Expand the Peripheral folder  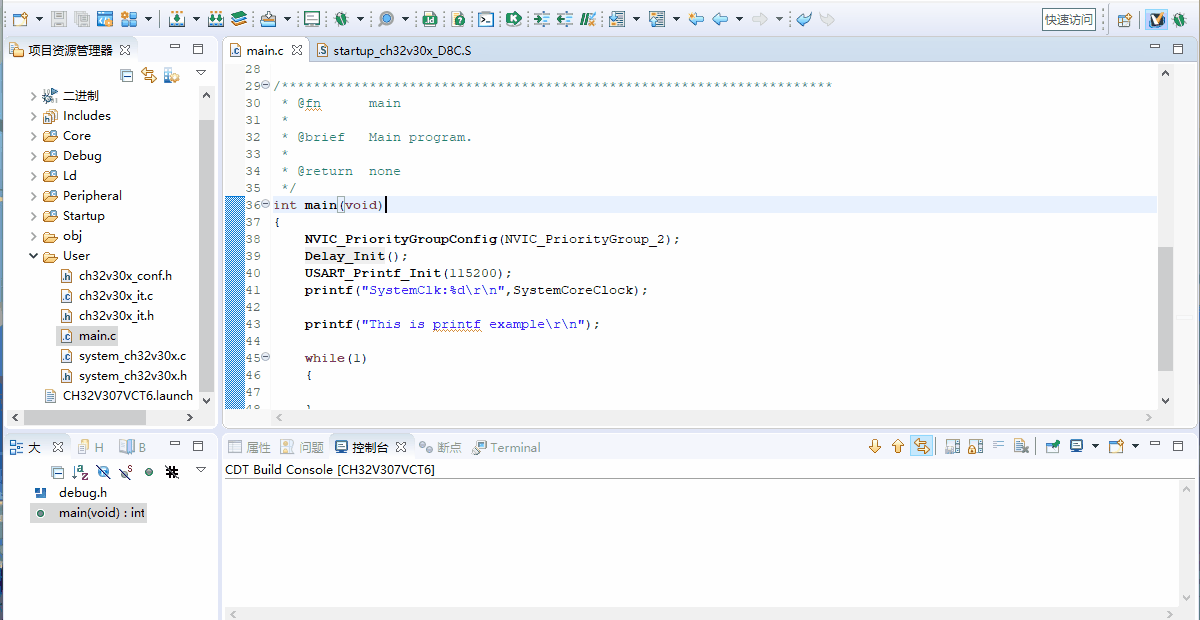34,196
